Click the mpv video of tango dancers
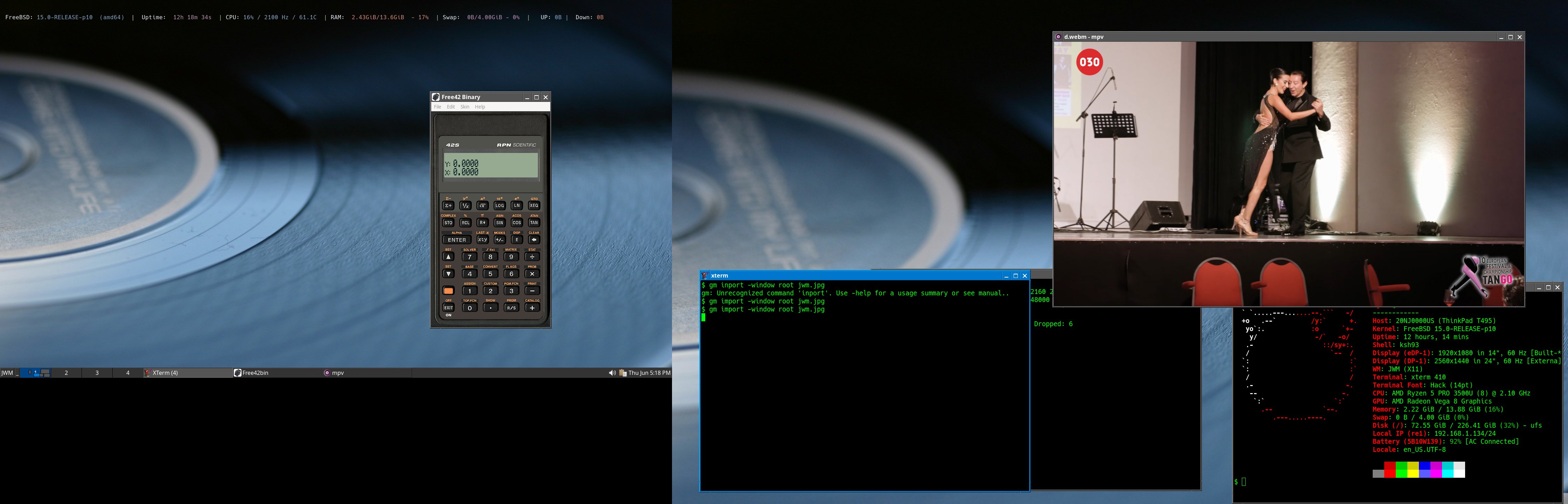The height and width of the screenshot is (504, 1568). (x=1289, y=174)
